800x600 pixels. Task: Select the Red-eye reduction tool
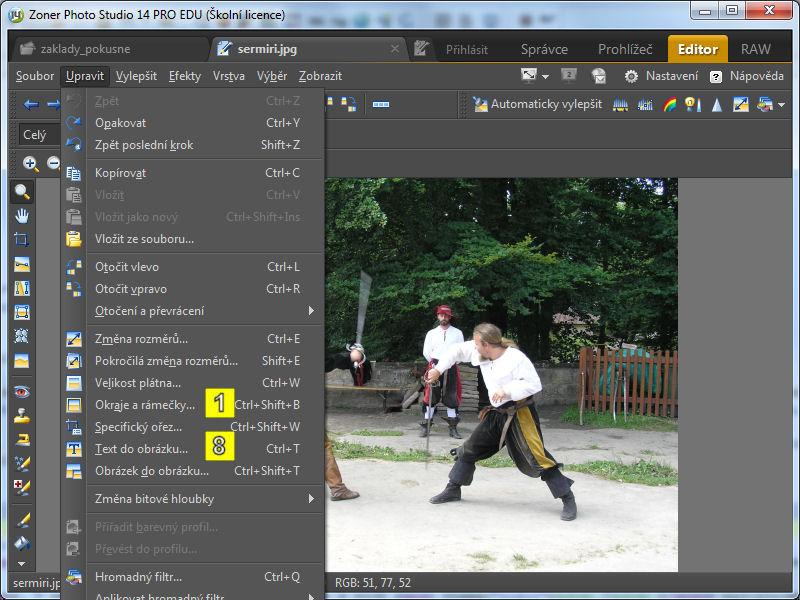coord(21,391)
